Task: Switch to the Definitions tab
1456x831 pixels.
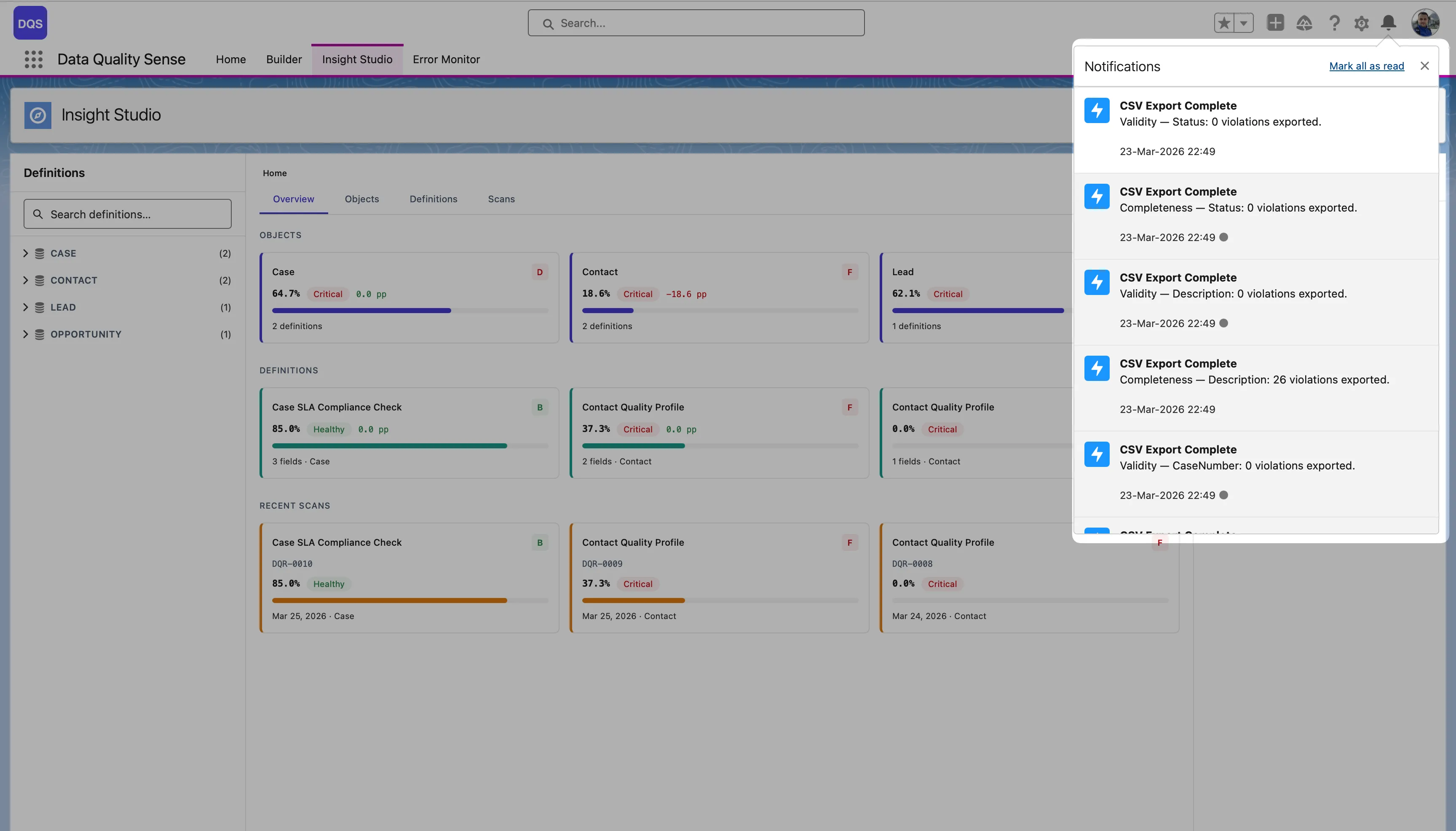Action: [433, 198]
